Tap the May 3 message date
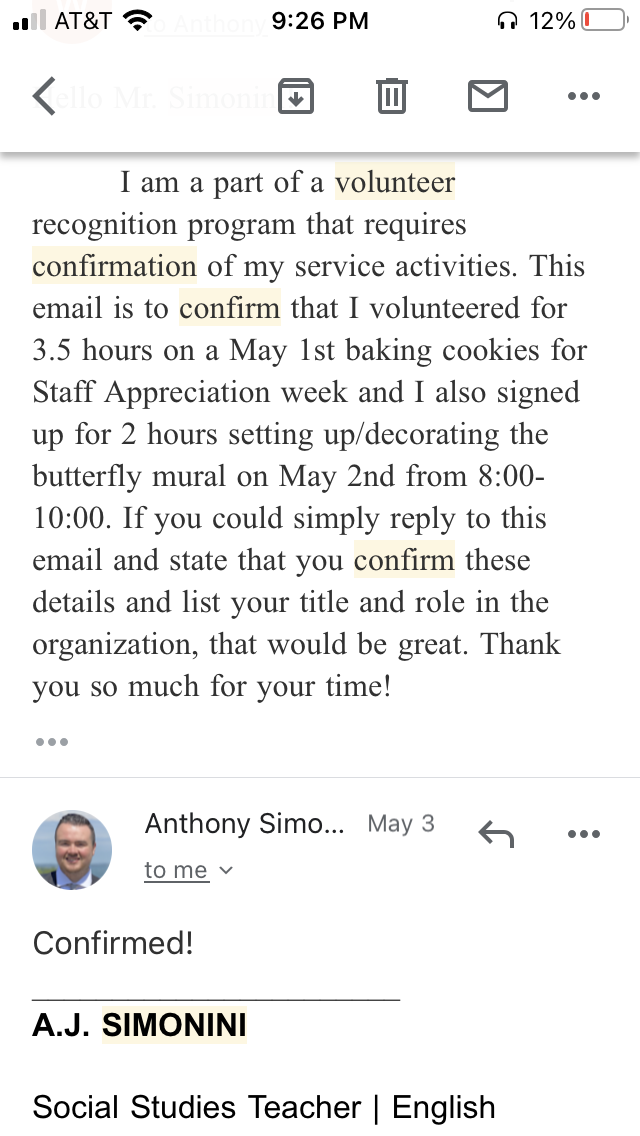Viewport: 640px width, 1136px height. [401, 824]
